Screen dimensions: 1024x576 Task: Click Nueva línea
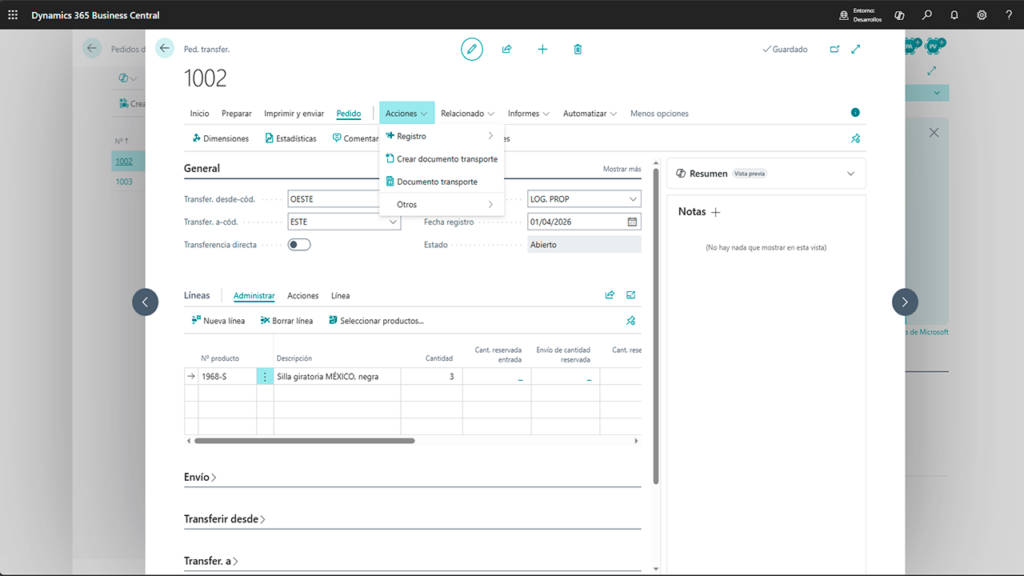click(218, 321)
